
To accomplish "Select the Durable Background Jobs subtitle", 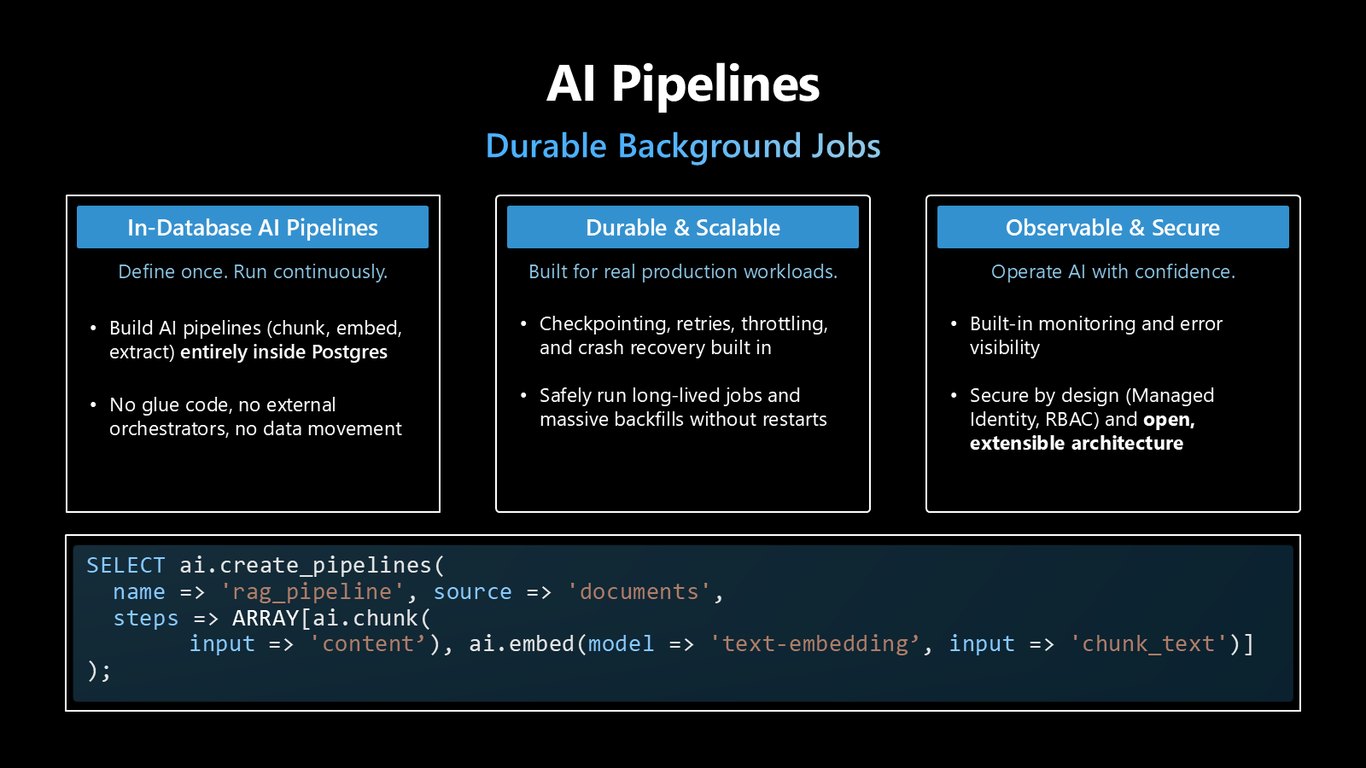I will 683,146.
